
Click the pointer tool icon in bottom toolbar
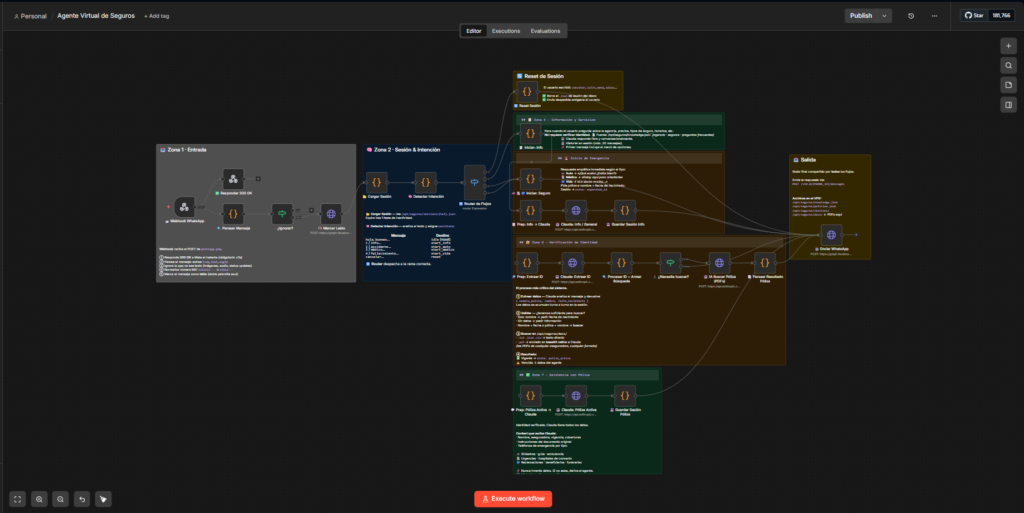(x=103, y=498)
